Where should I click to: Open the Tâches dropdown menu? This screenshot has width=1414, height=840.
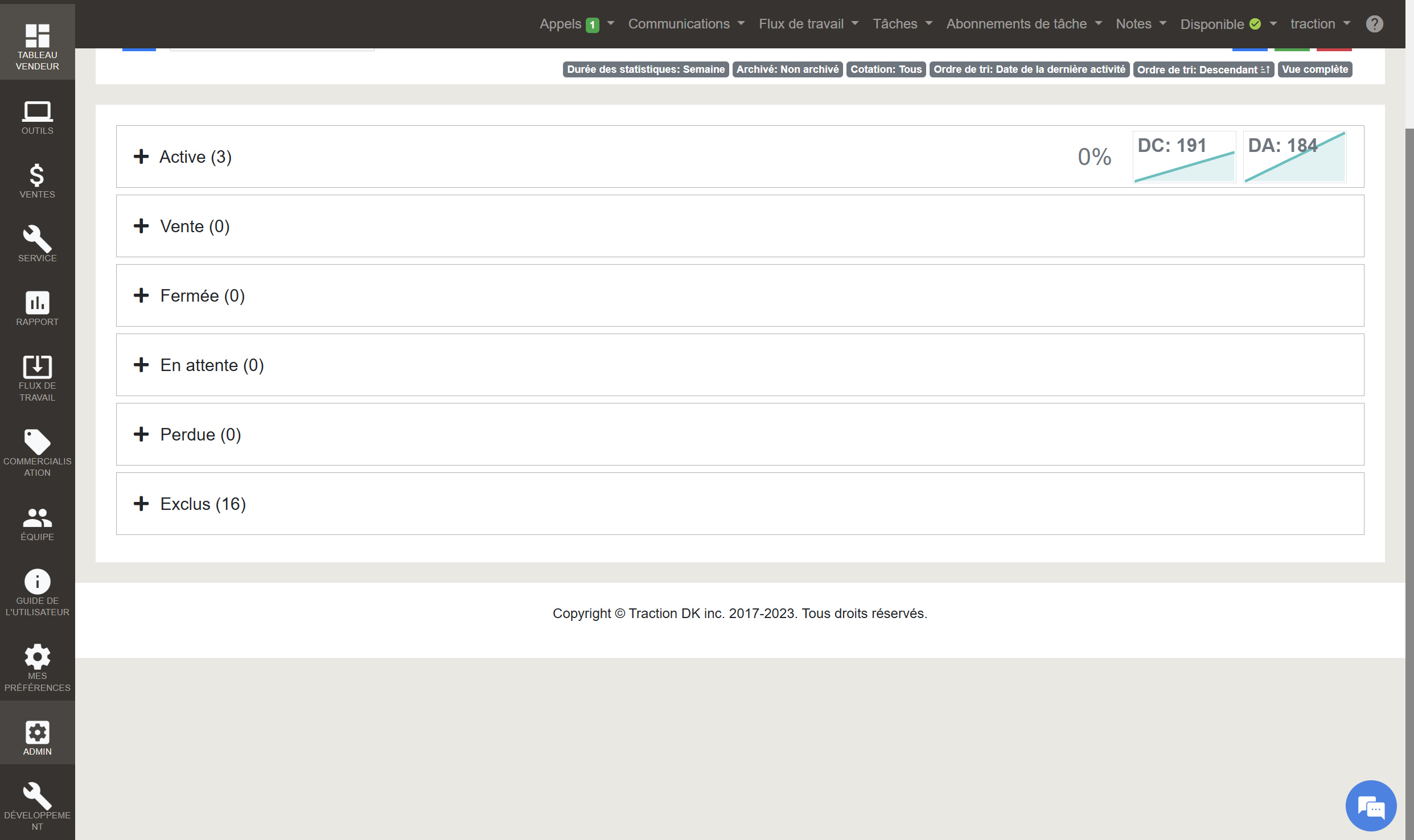click(x=902, y=24)
